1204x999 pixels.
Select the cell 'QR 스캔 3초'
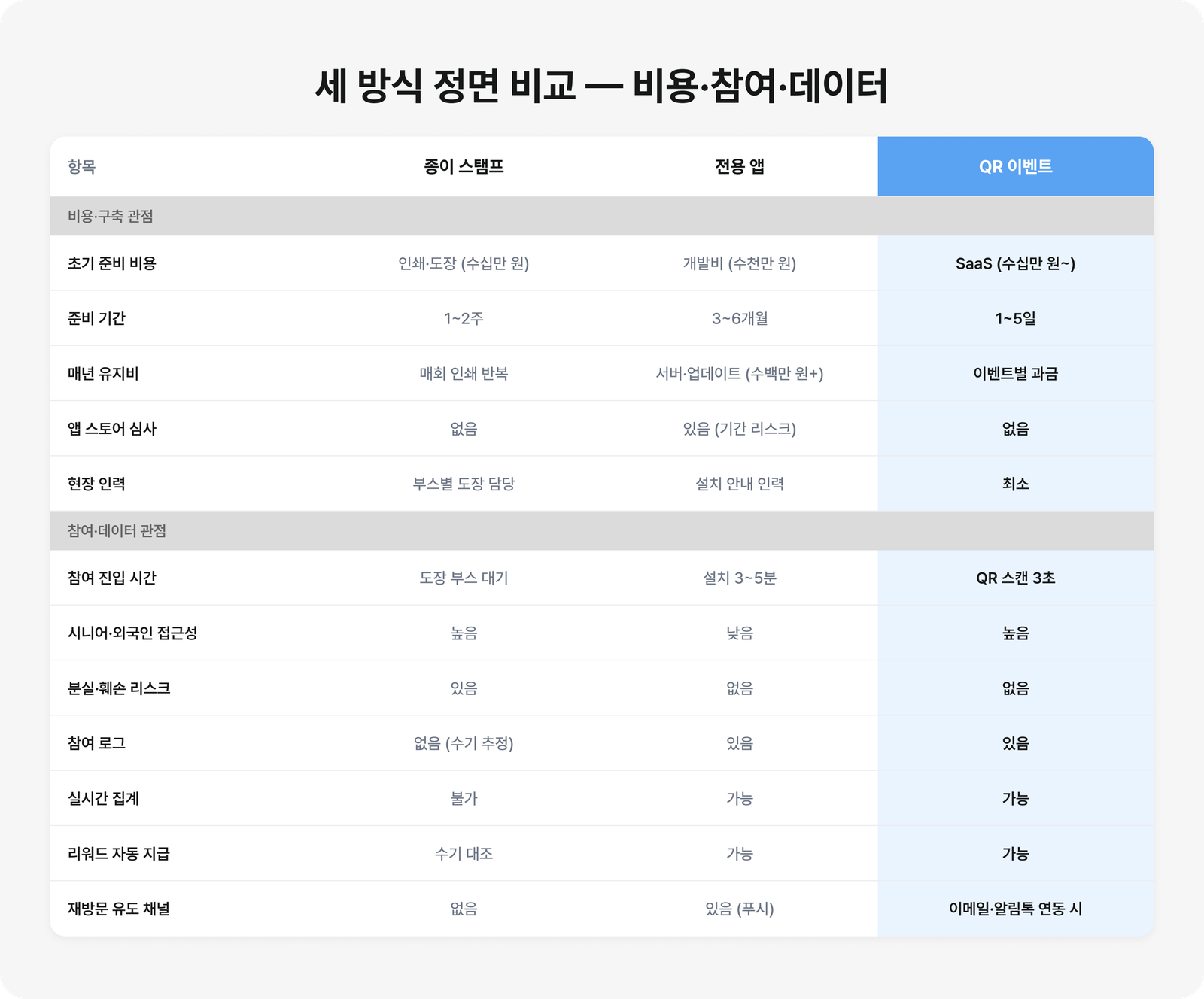click(1015, 578)
